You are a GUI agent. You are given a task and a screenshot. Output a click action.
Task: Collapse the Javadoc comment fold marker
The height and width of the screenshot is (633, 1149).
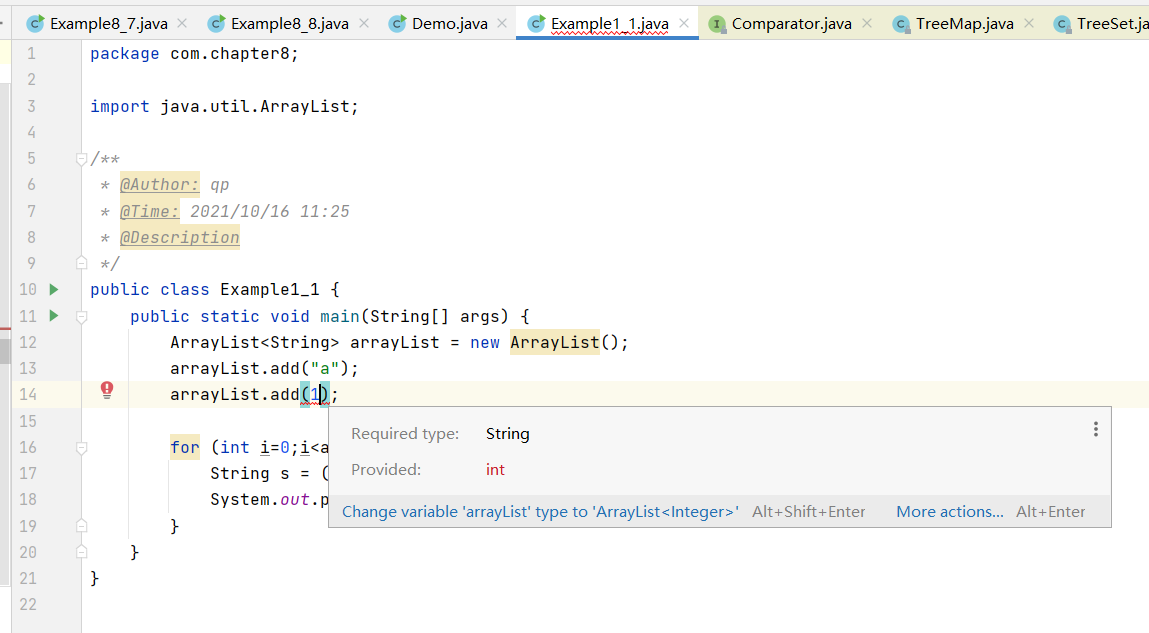coord(81,159)
